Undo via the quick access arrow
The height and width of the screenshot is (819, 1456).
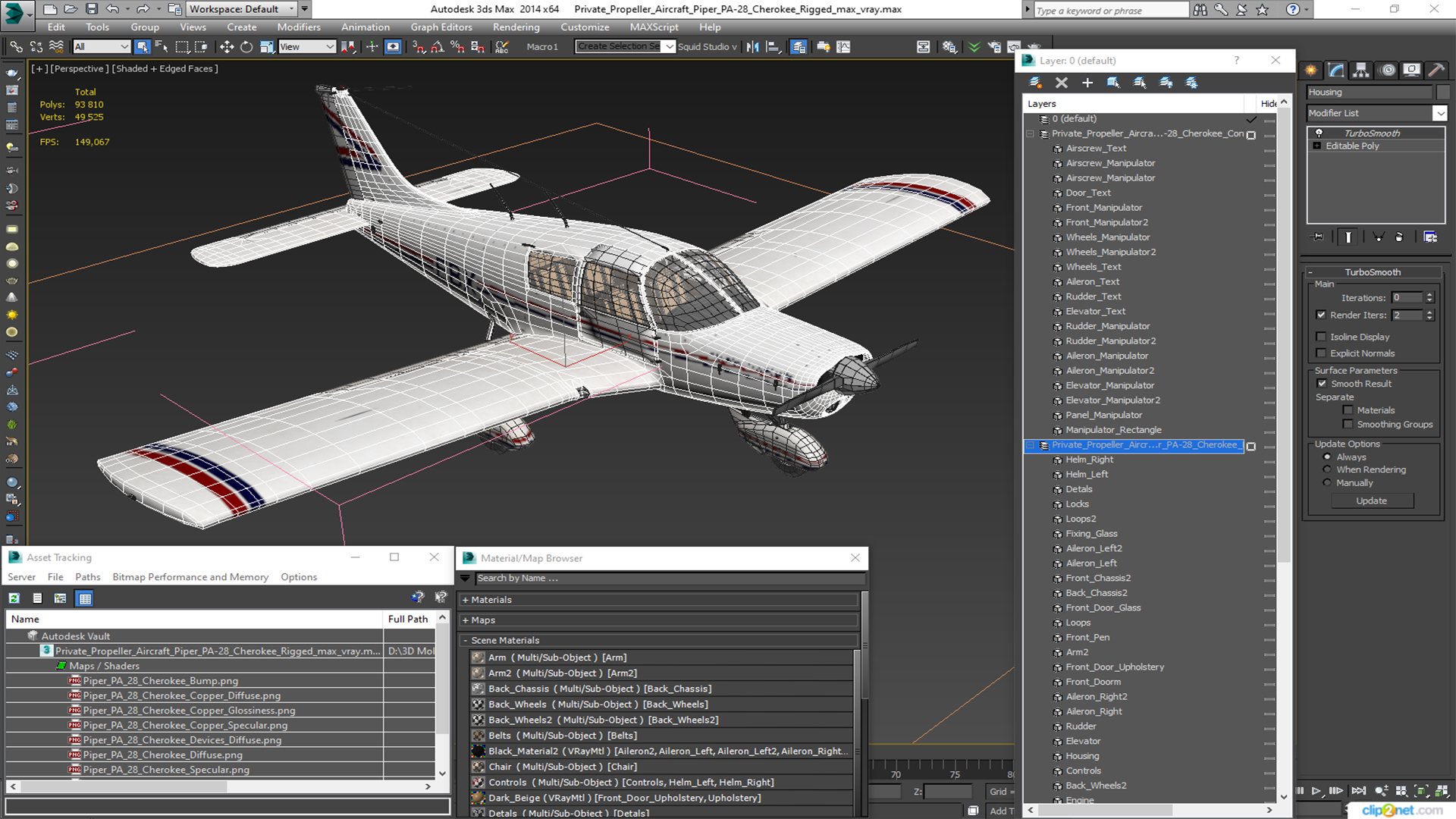click(112, 9)
